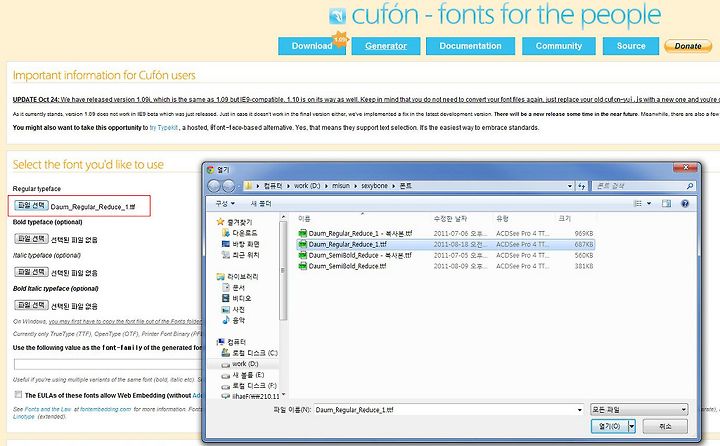Screen dimensions: 720x446
Task: Open the 모든 파일 file type dropdown
Action: 639,410
